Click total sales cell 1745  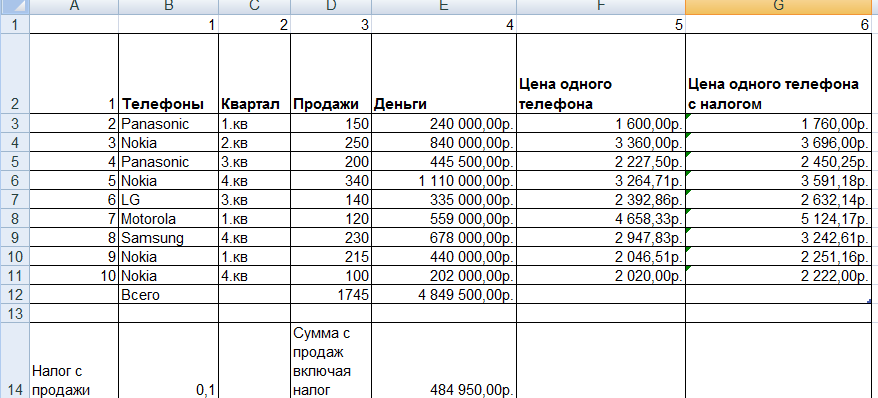coord(331,294)
